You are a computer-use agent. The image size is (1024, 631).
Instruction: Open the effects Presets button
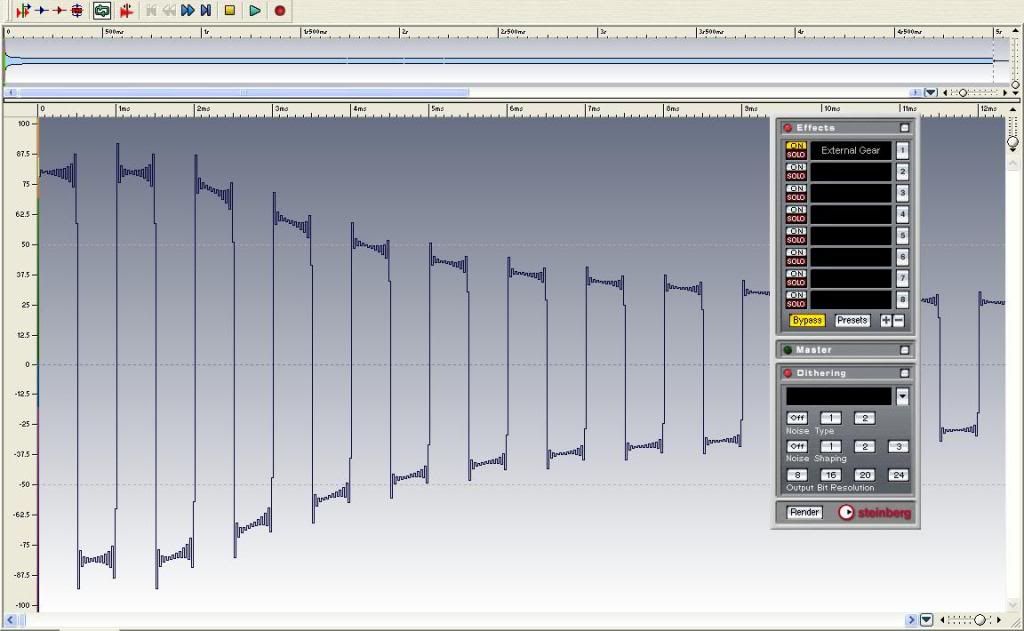click(x=852, y=321)
